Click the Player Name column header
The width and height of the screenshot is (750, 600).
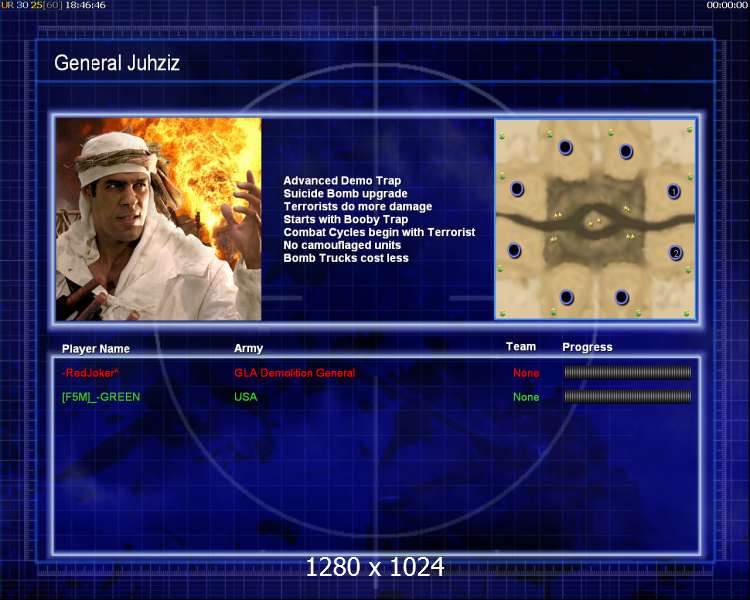click(x=96, y=349)
